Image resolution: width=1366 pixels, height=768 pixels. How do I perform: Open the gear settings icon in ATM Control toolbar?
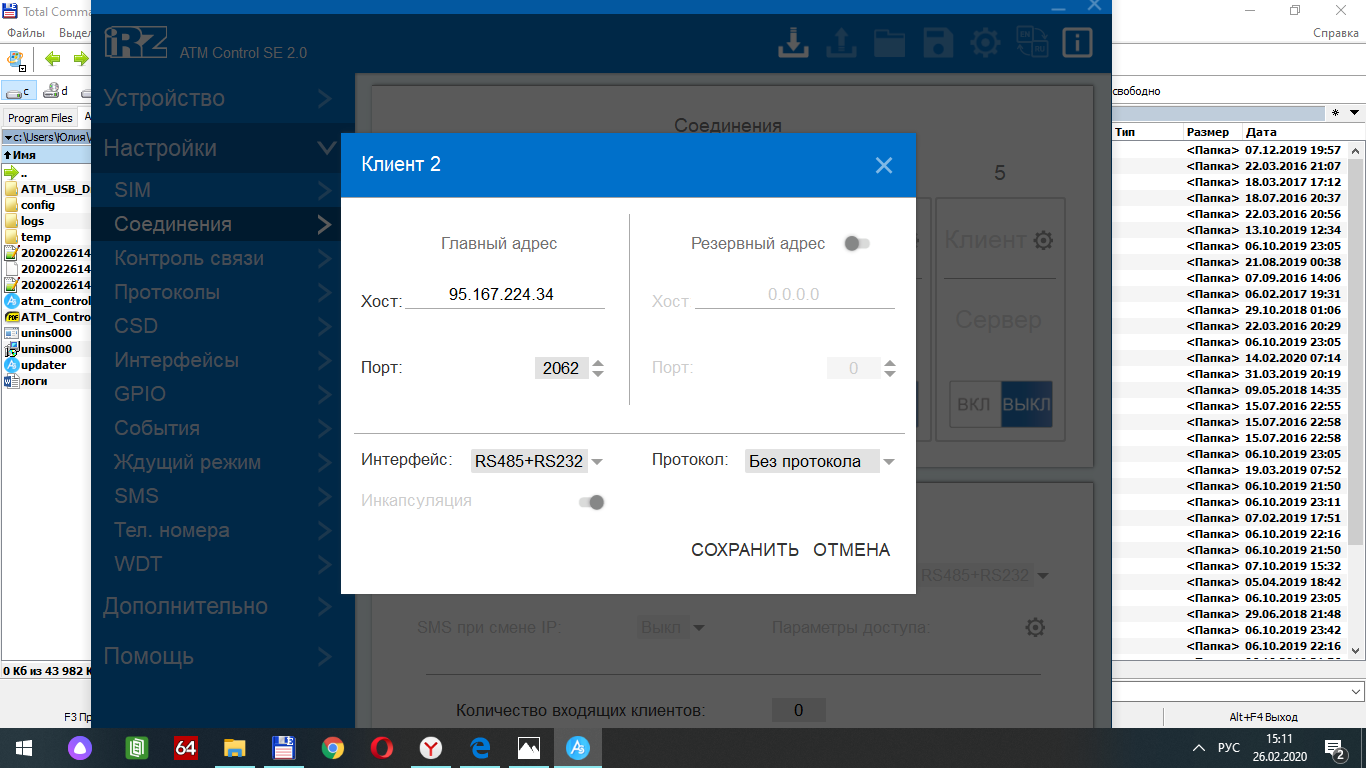[986, 42]
